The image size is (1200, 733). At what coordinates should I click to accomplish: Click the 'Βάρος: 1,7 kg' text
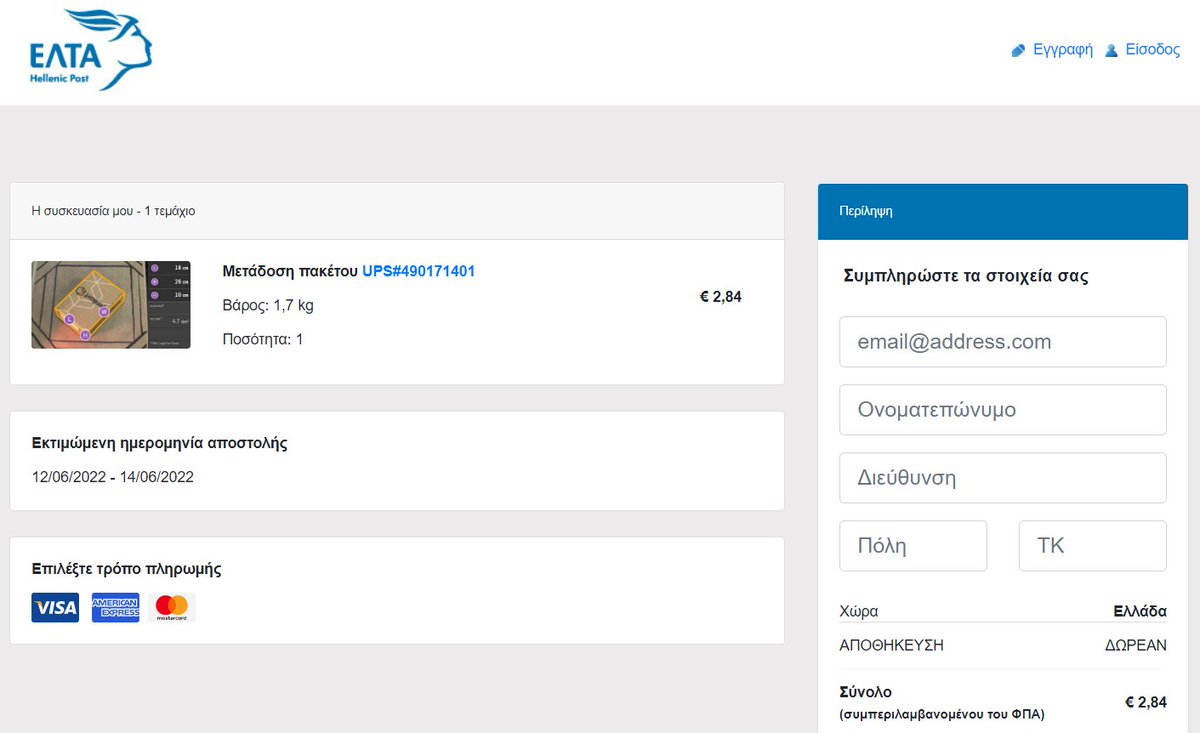(268, 305)
